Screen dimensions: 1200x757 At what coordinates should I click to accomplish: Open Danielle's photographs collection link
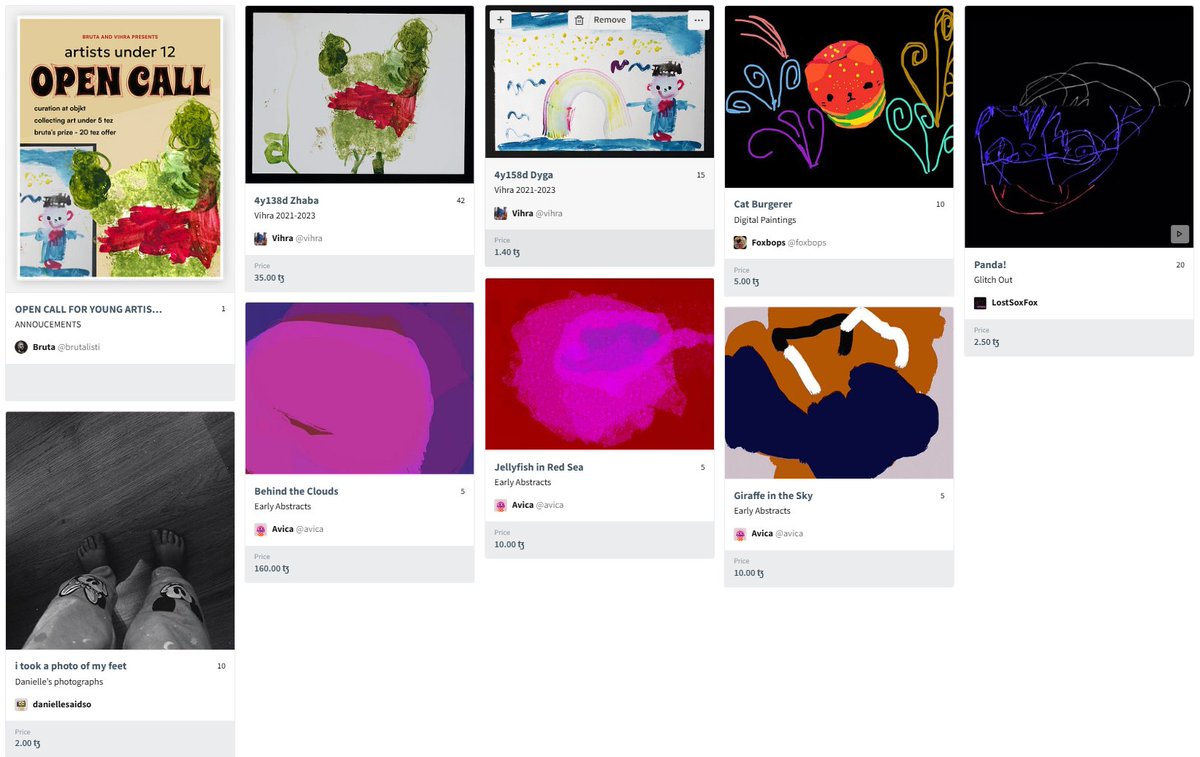click(59, 682)
